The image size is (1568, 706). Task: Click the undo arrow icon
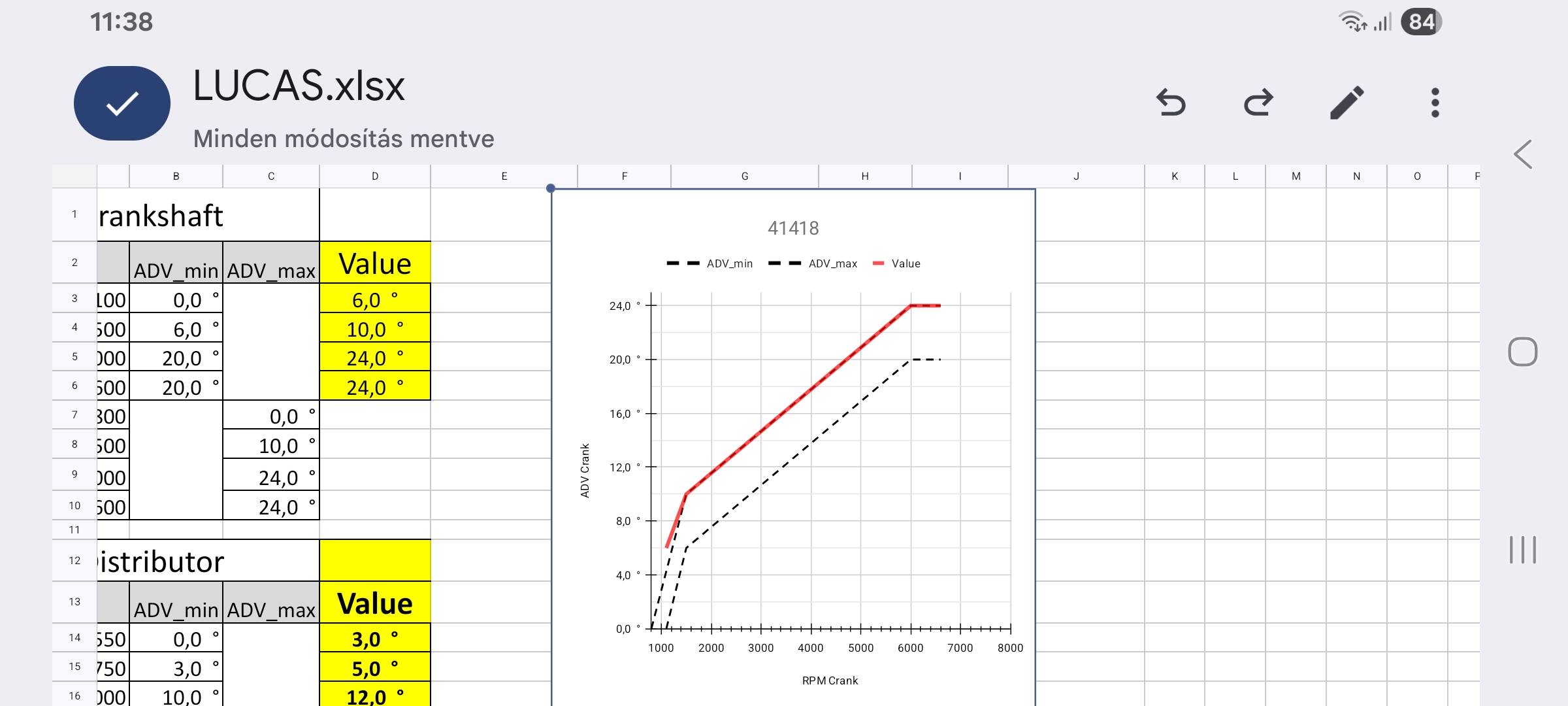point(1170,103)
